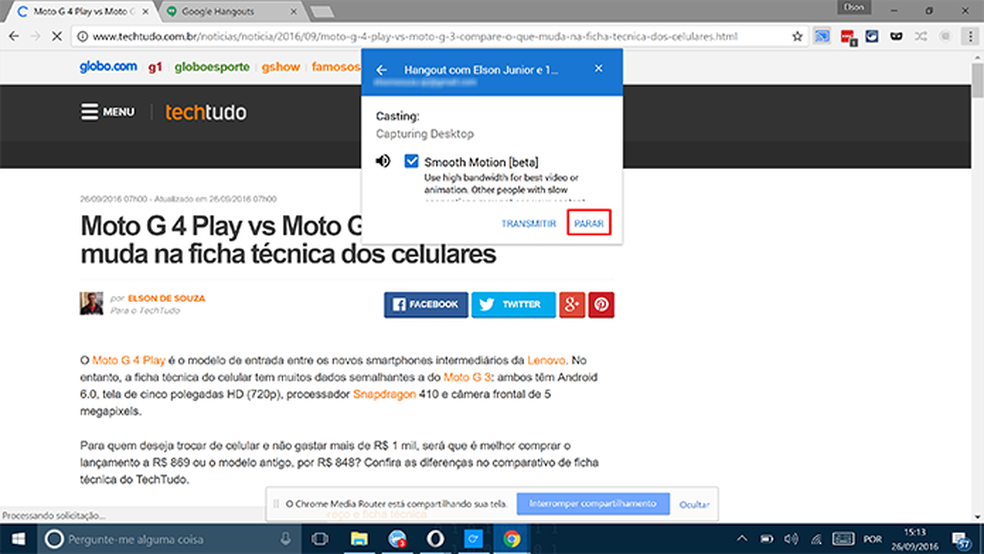Uncheck the Smooth Motion [beta] checkbox
Screen dimensions: 984x554
411,161
